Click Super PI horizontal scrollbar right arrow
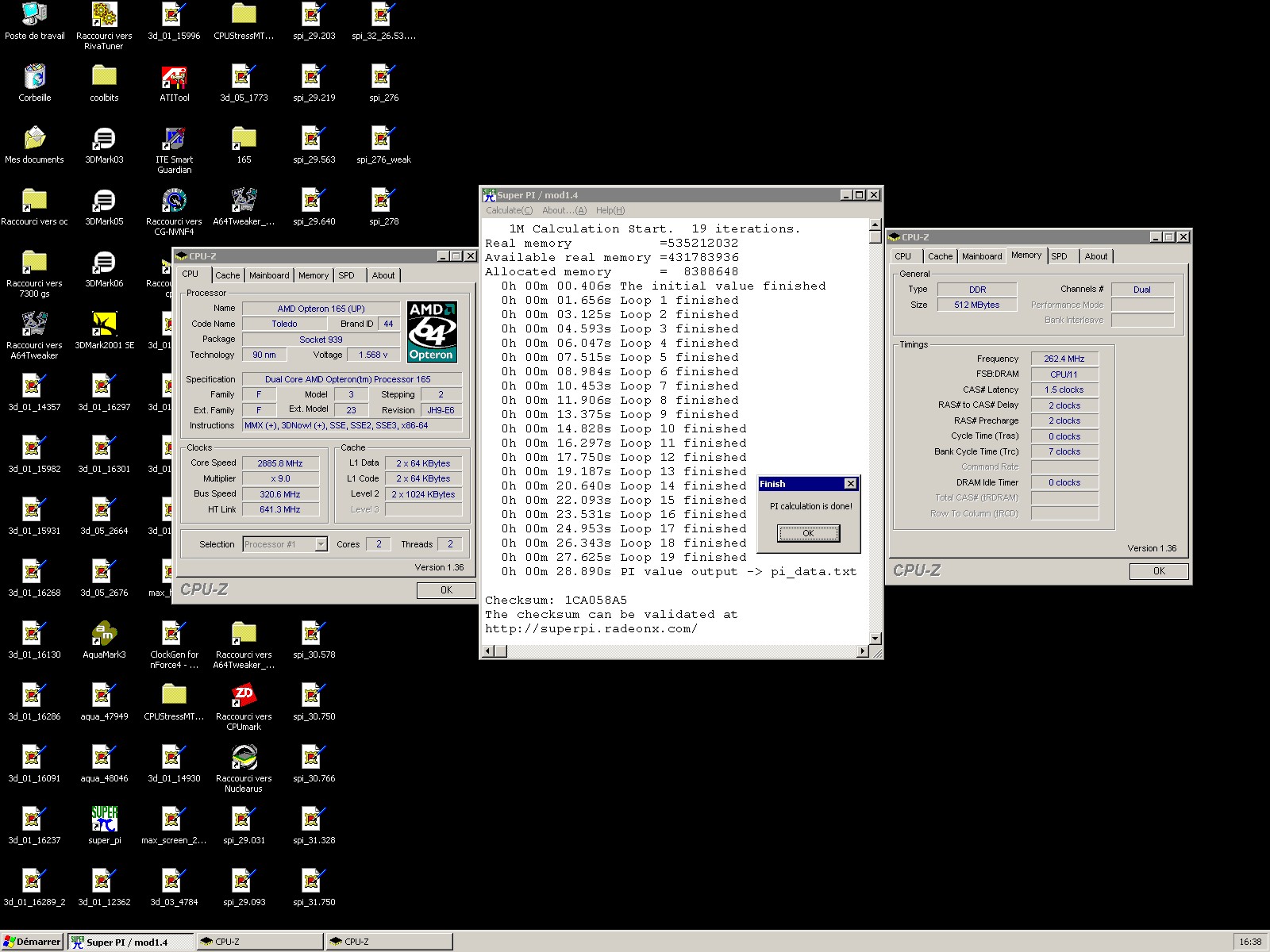 pos(862,651)
